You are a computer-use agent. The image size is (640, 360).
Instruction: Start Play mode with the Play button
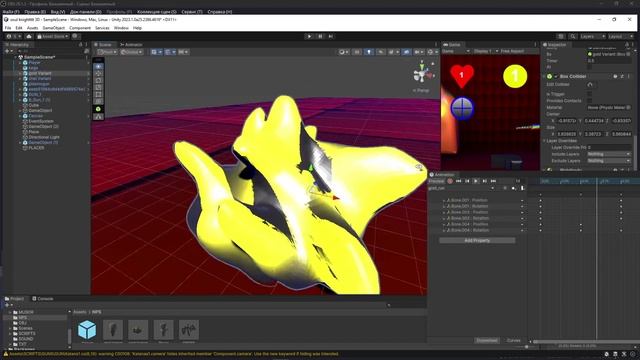point(309,36)
